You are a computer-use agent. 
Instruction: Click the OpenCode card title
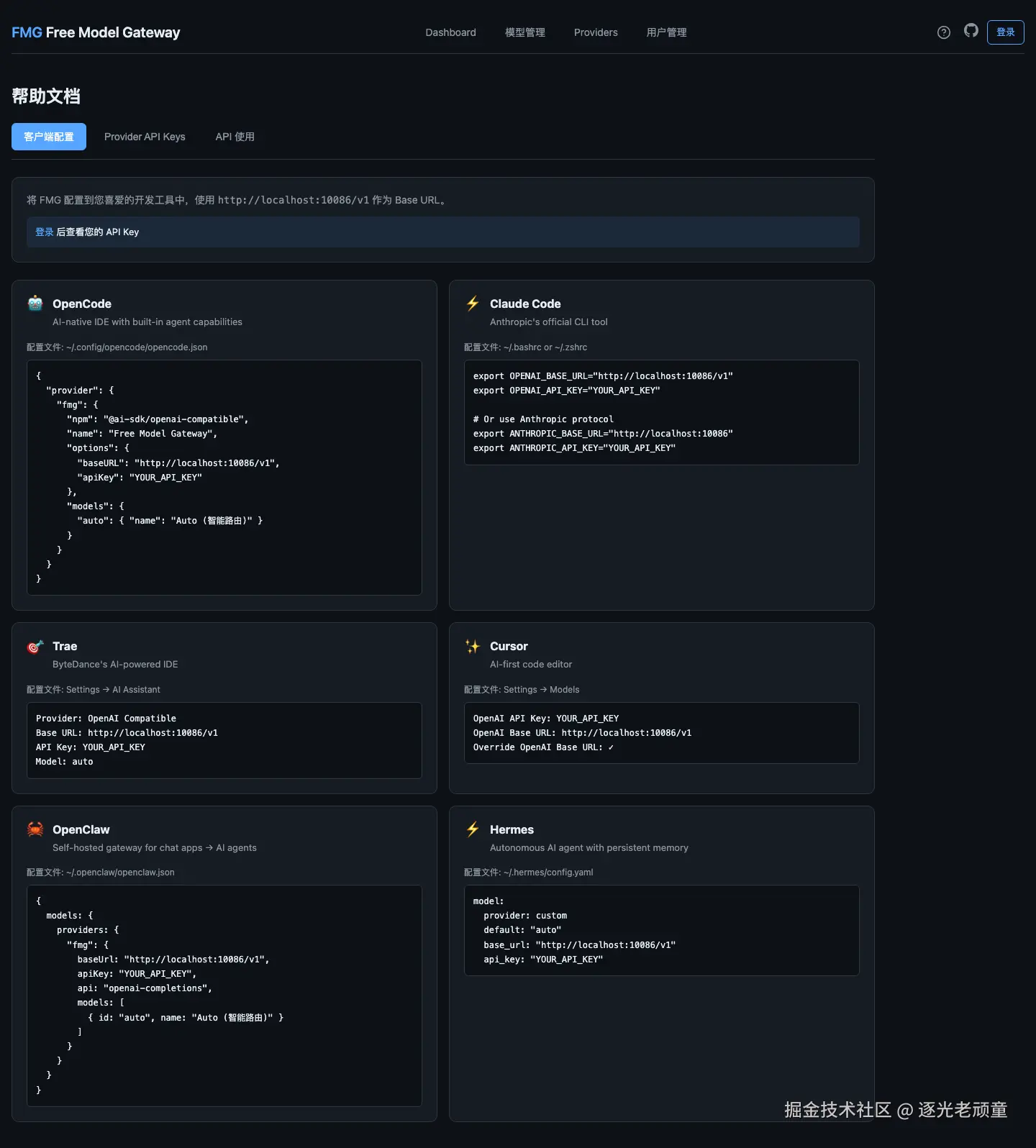[82, 304]
